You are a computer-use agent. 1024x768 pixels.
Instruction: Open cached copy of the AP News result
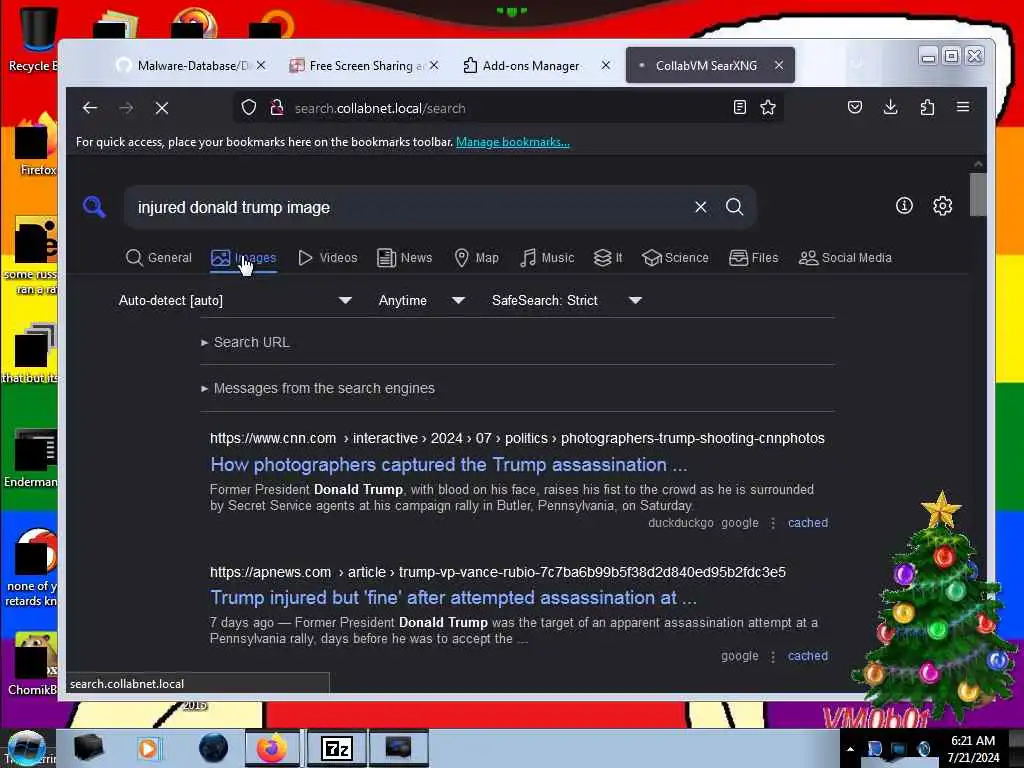[808, 656]
